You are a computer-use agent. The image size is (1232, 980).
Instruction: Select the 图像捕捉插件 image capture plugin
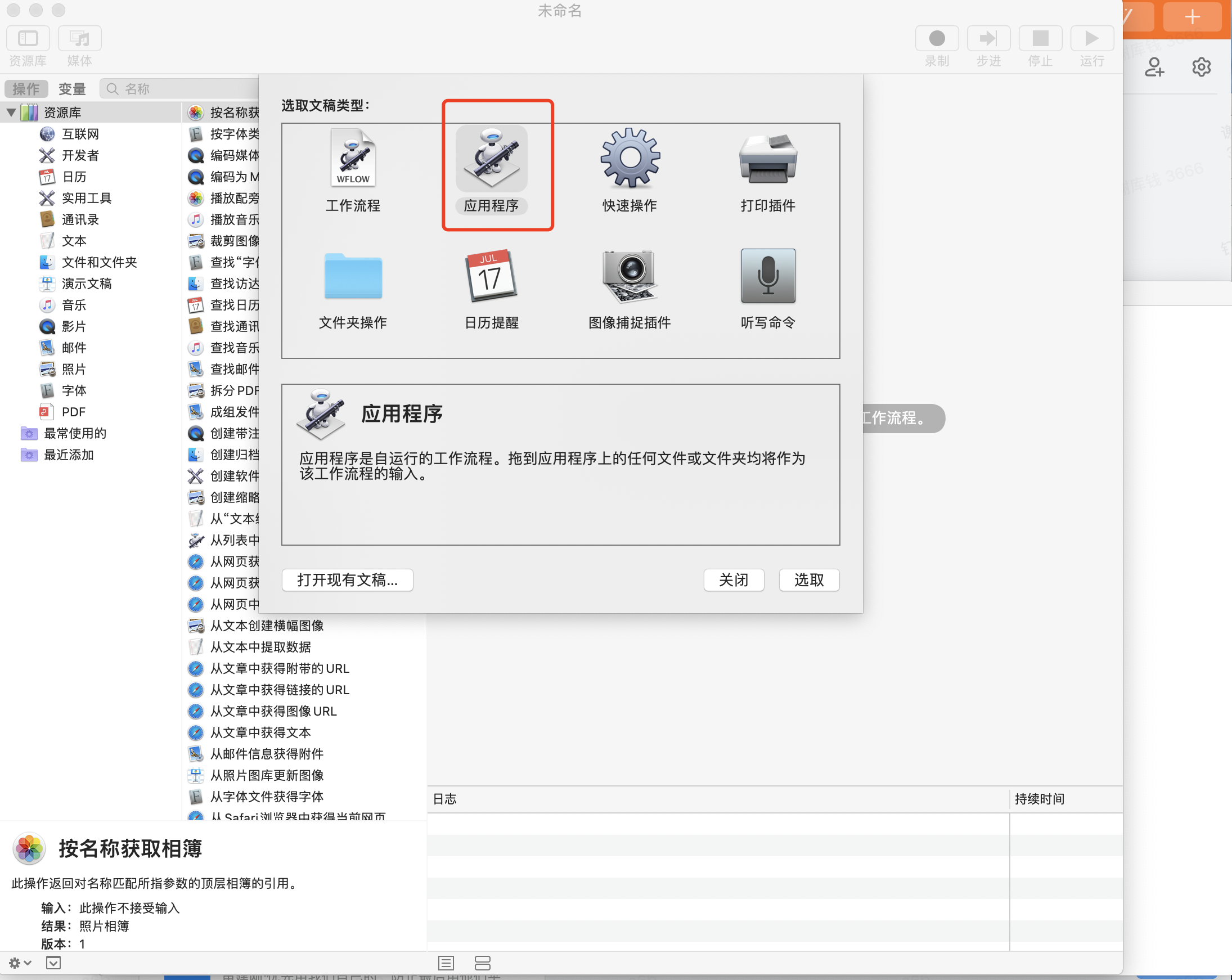[x=630, y=289]
